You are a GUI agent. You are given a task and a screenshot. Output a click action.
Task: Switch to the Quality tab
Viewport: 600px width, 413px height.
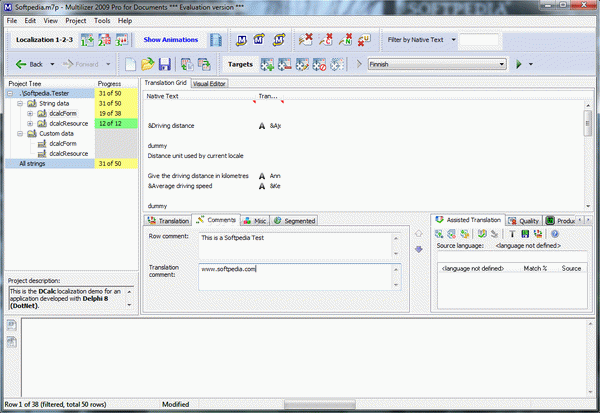click(x=524, y=221)
